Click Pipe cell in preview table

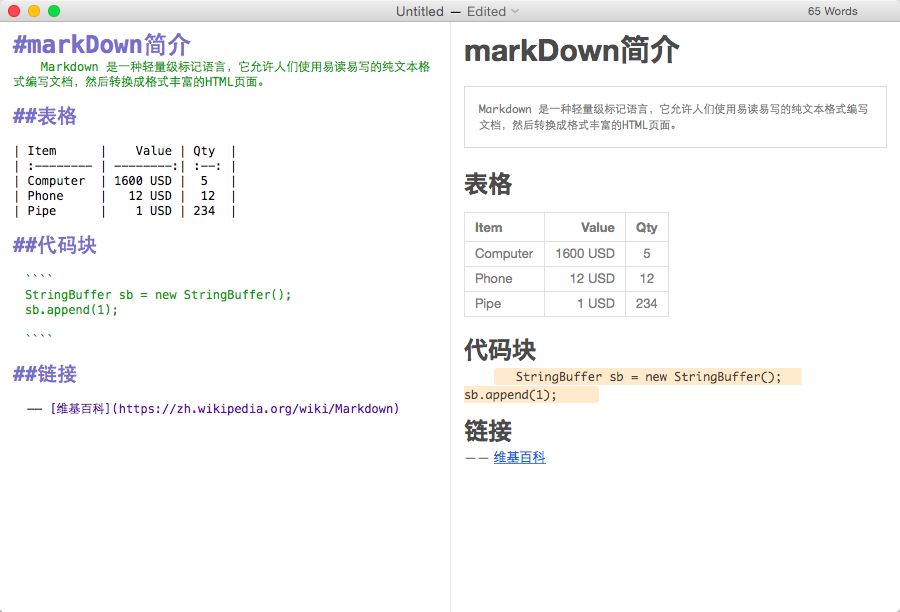pos(505,304)
